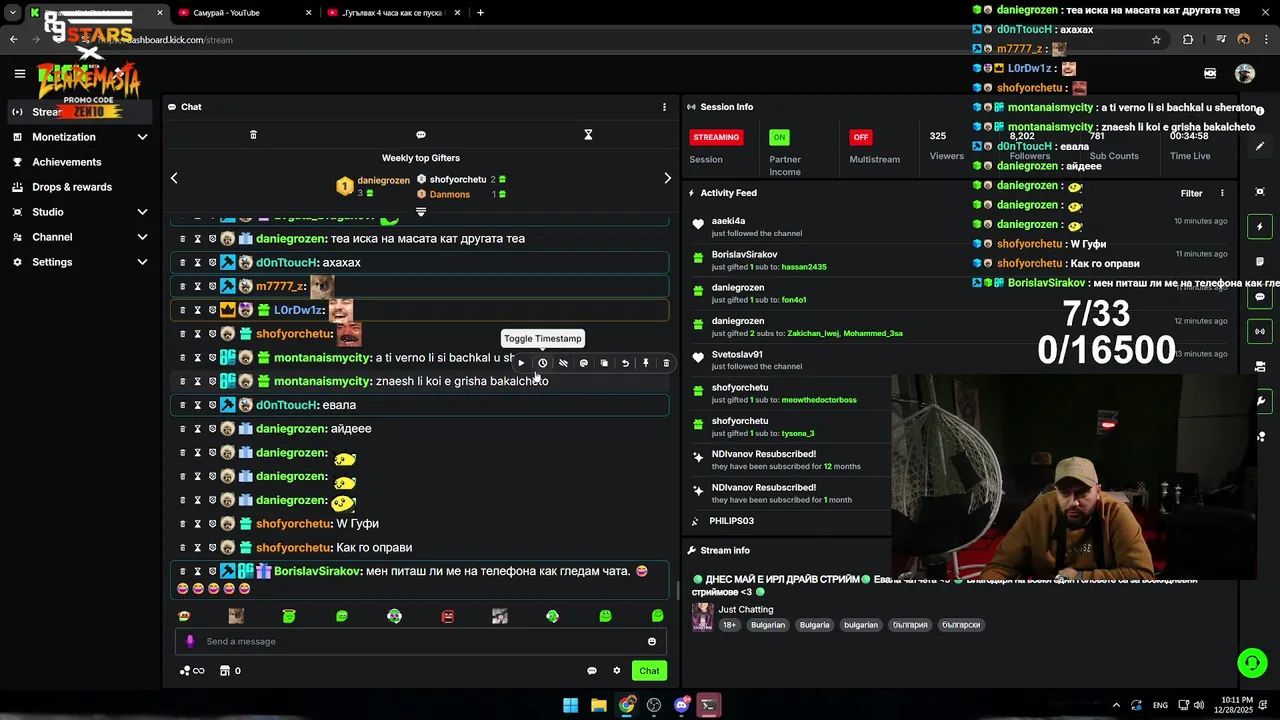Insert the red angry emote
The image size is (1280, 720).
pos(447,616)
